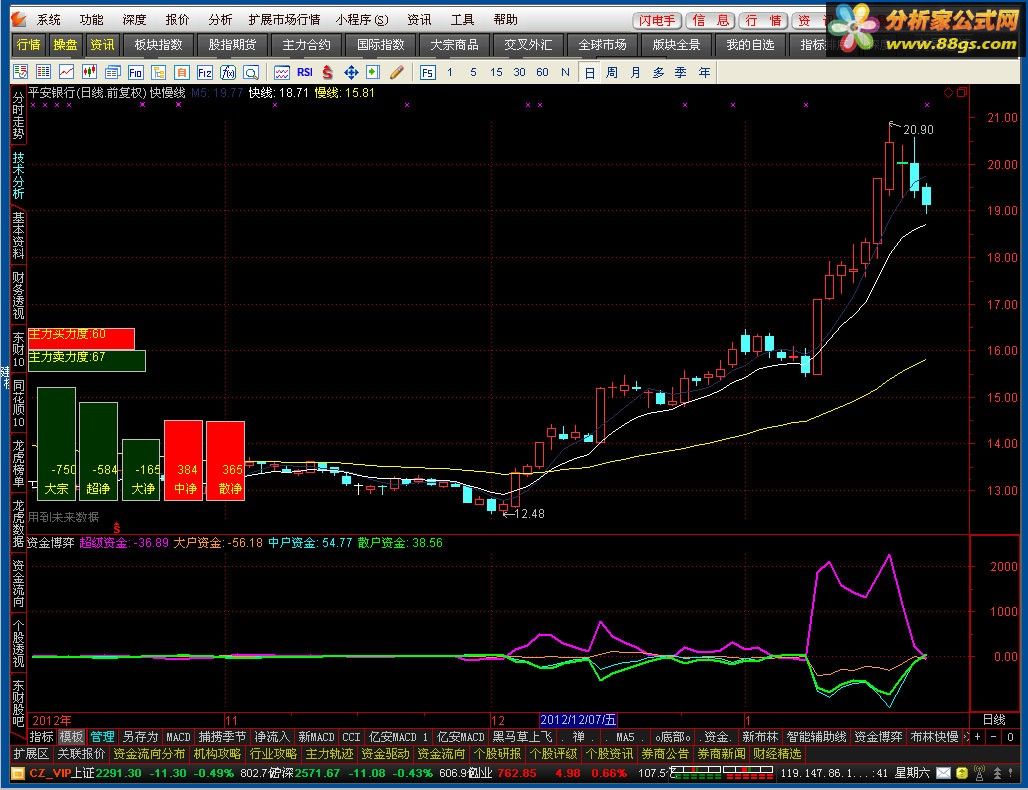Click the first checklist icon in the toolbar

20,72
